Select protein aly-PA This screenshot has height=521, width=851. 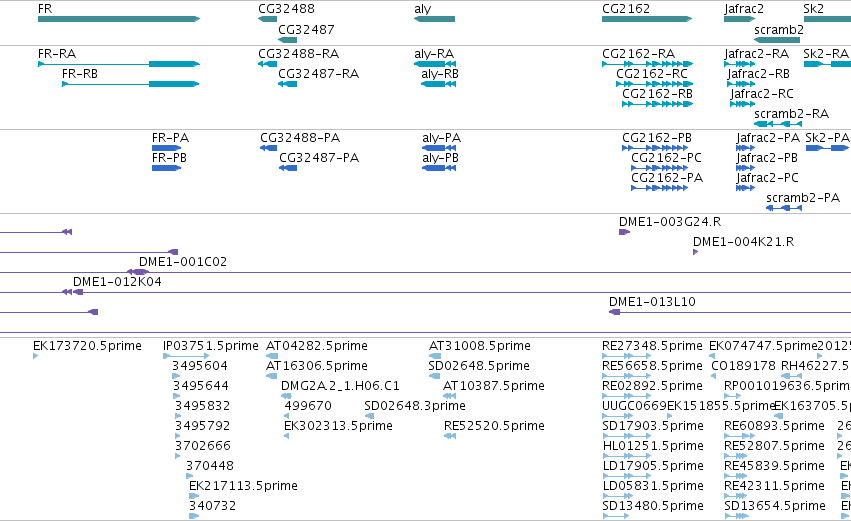point(439,148)
